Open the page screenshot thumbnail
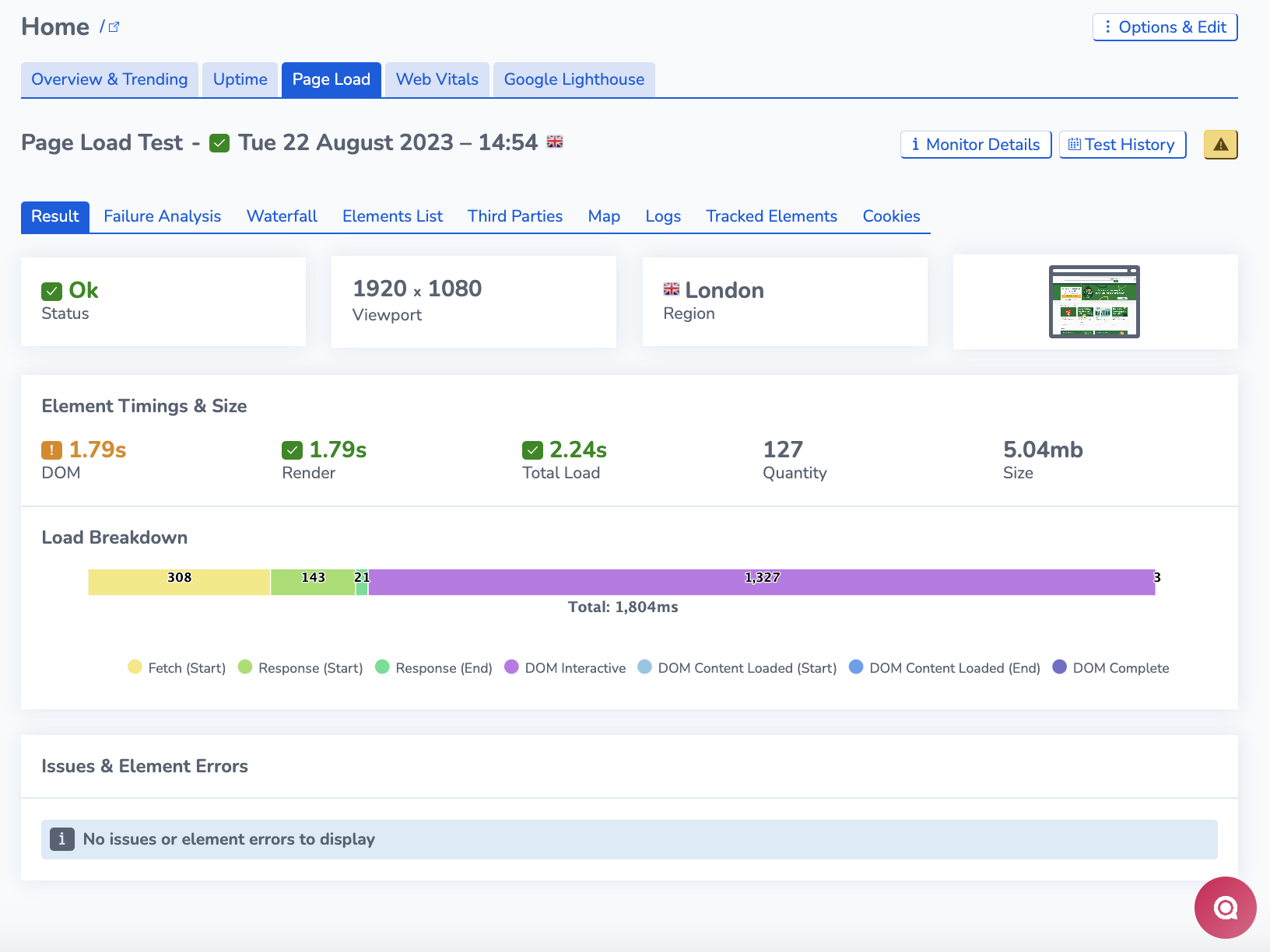1270x952 pixels. pyautogui.click(x=1094, y=302)
